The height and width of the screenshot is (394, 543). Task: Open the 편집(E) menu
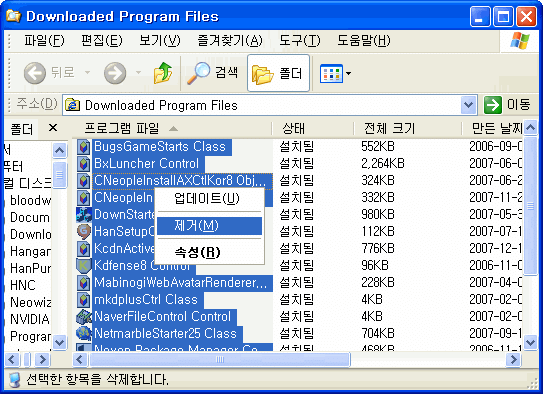102,41
